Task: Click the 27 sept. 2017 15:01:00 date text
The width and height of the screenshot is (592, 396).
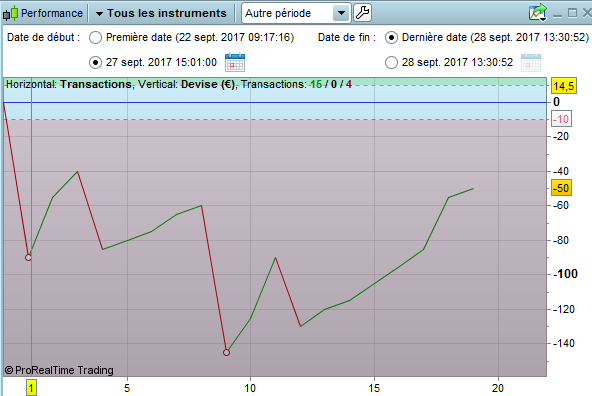Action: pyautogui.click(x=161, y=62)
